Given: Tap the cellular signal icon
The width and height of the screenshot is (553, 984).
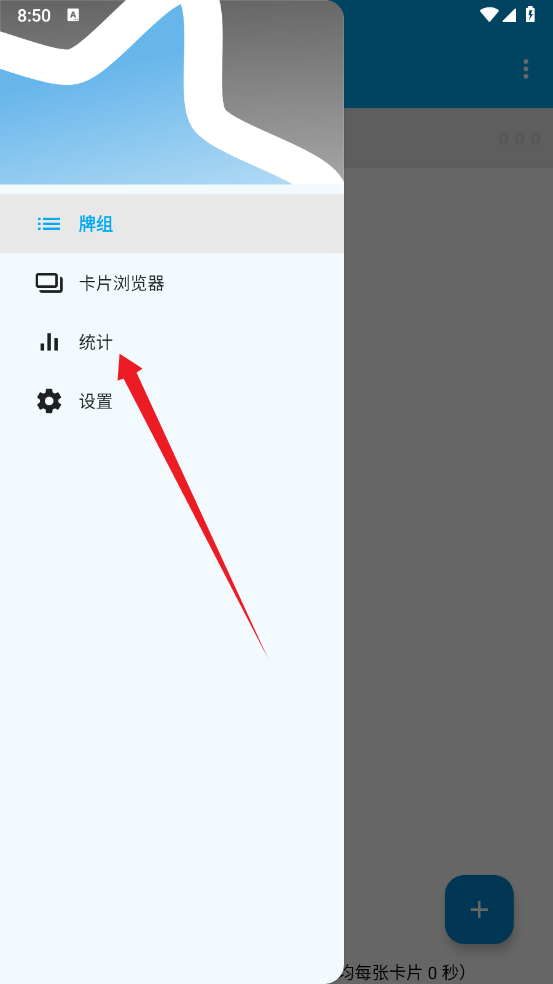Looking at the screenshot, I should coord(509,14).
